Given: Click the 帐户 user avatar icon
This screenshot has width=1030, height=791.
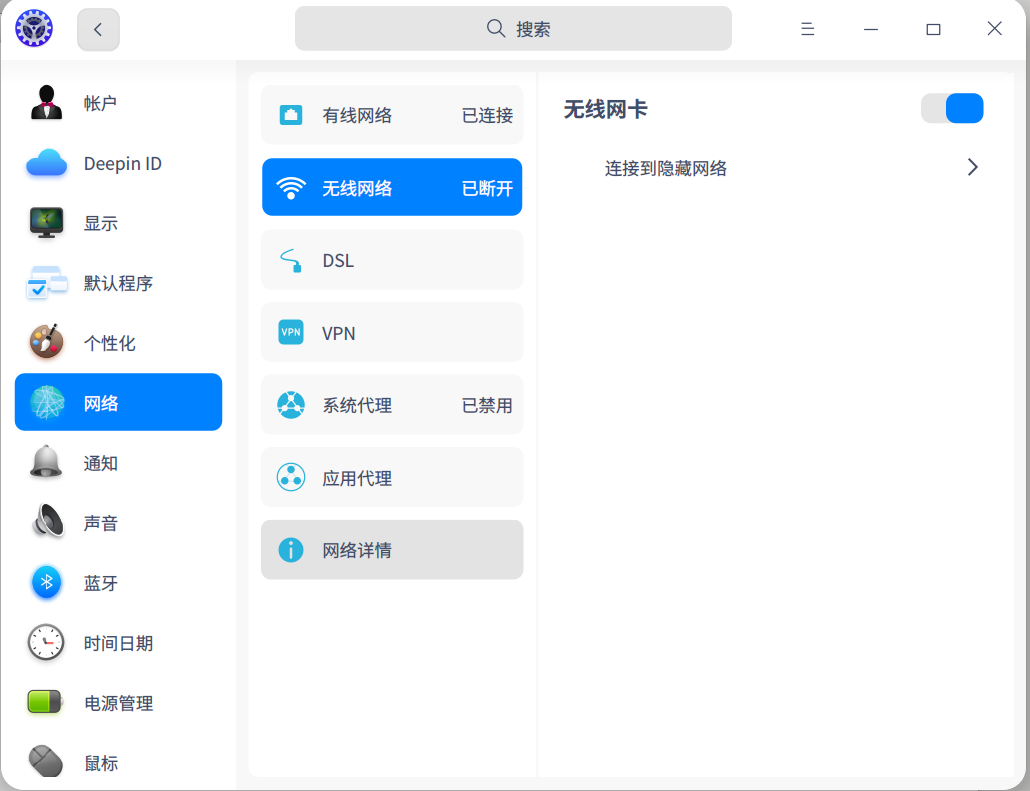Looking at the screenshot, I should 46,103.
